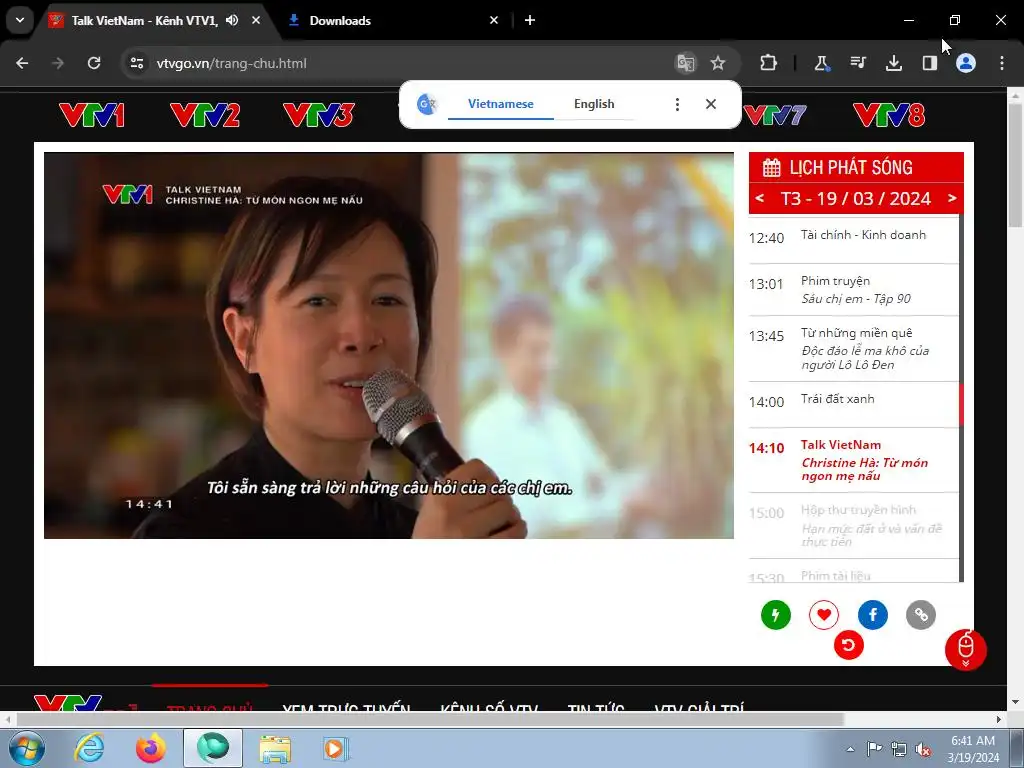
Task: Open the media control toolbar icon
Action: [857, 63]
